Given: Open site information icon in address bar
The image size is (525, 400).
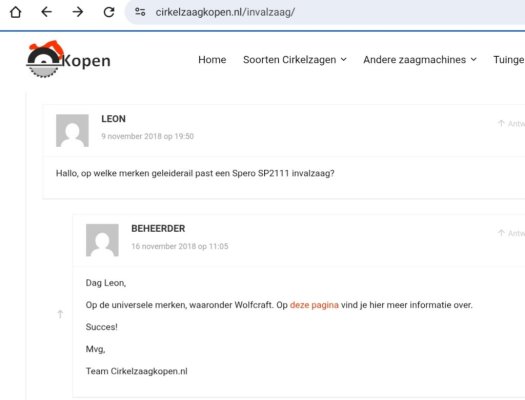Looking at the screenshot, I should point(140,12).
